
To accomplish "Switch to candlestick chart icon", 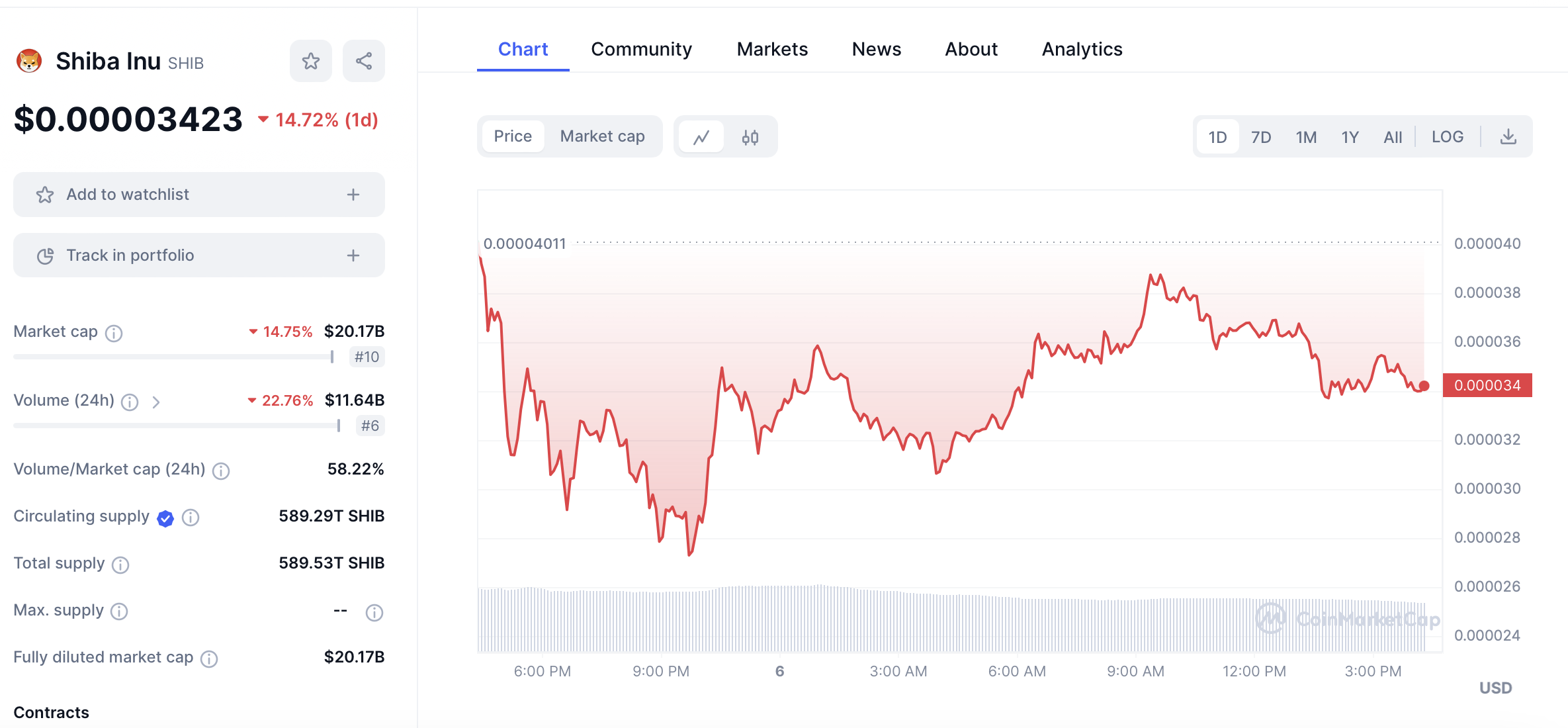I will (x=750, y=137).
